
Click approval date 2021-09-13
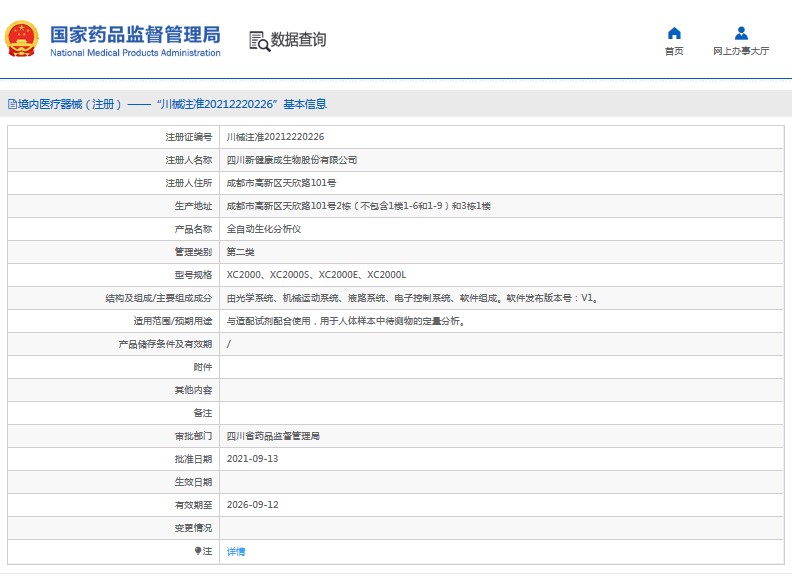pyautogui.click(x=252, y=459)
